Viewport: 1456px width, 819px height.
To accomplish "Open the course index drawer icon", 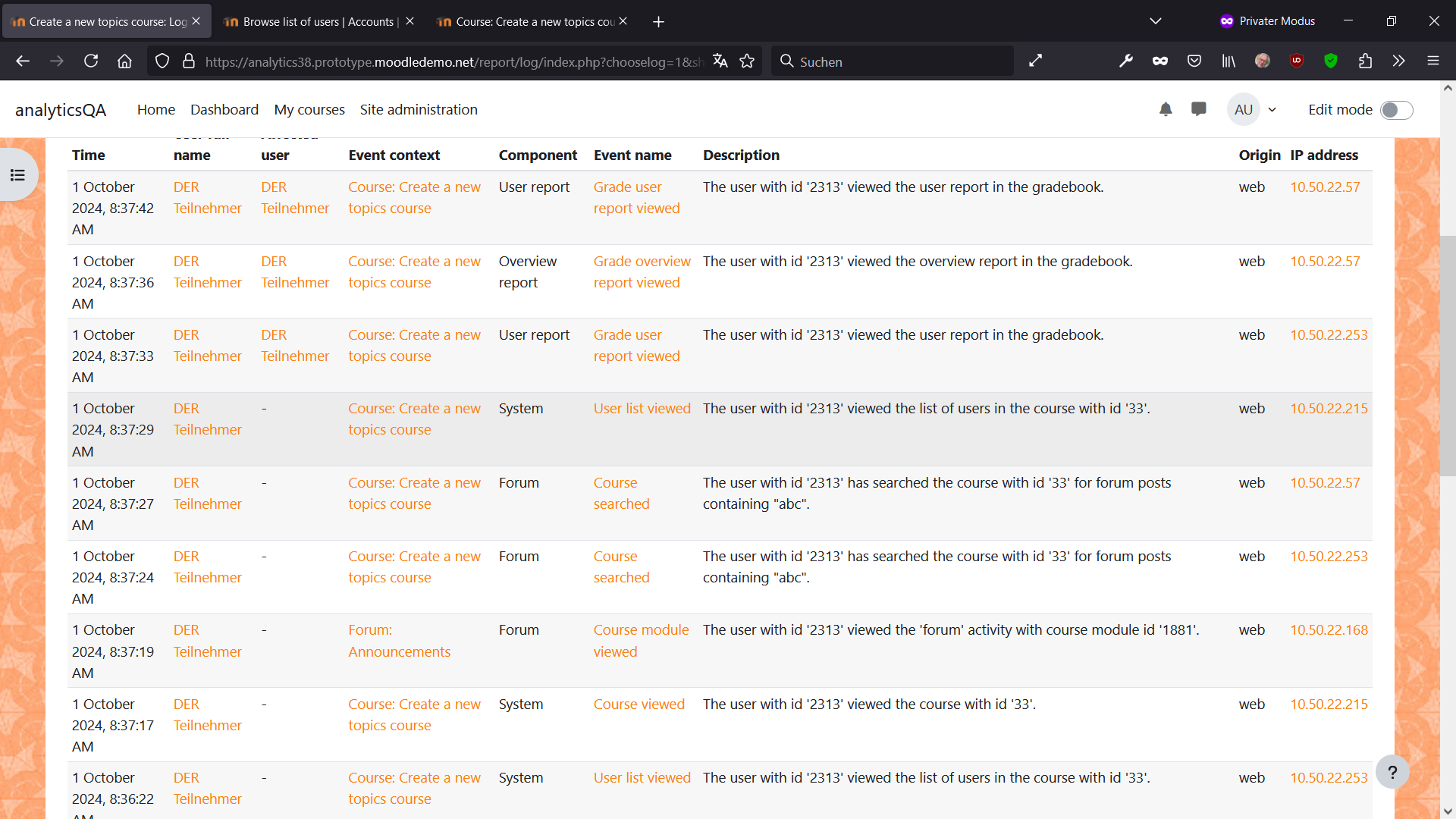I will point(17,175).
